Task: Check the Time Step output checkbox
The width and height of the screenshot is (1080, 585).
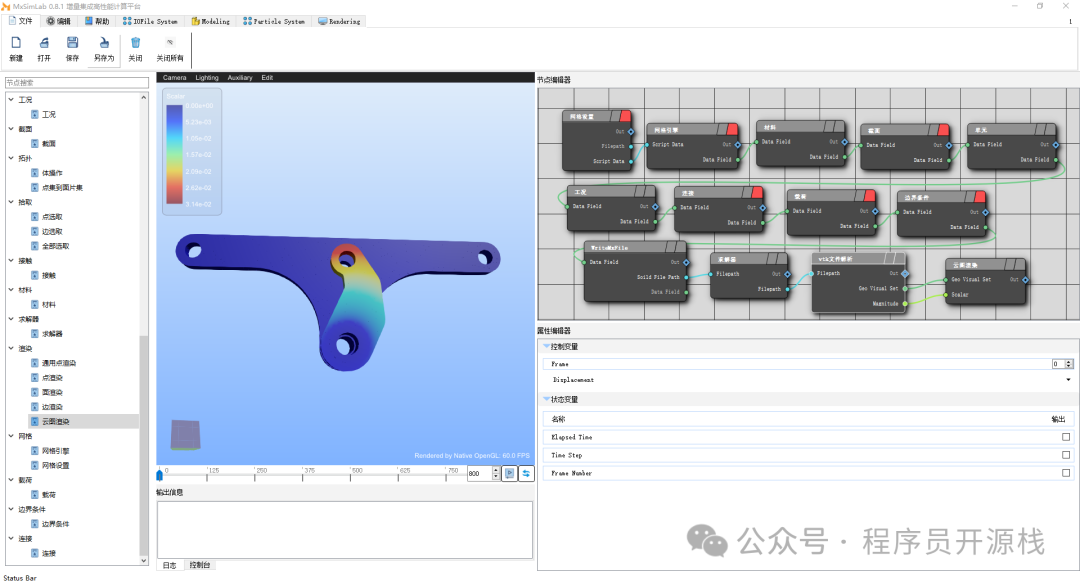Action: [x=1066, y=455]
